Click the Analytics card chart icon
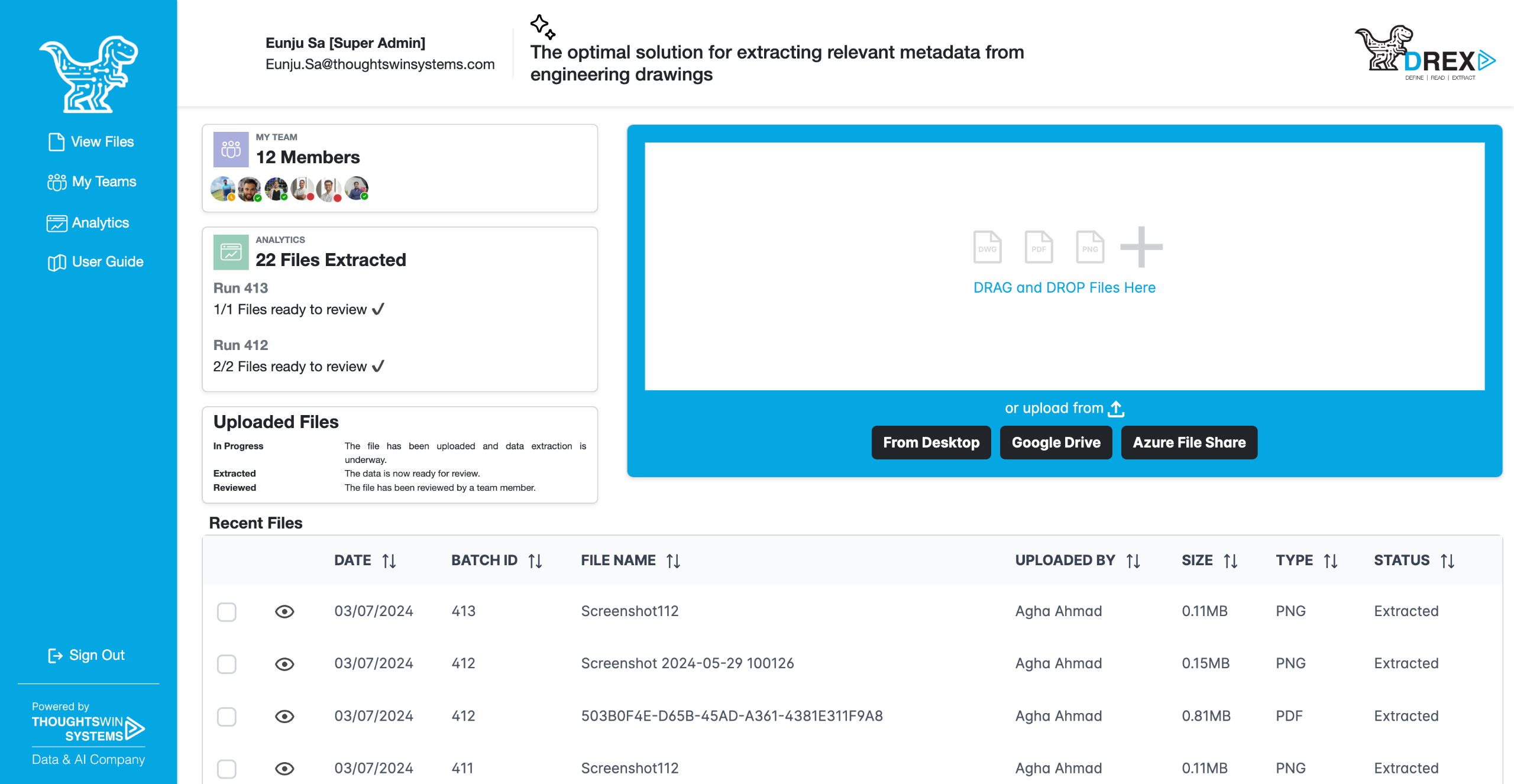 point(231,252)
